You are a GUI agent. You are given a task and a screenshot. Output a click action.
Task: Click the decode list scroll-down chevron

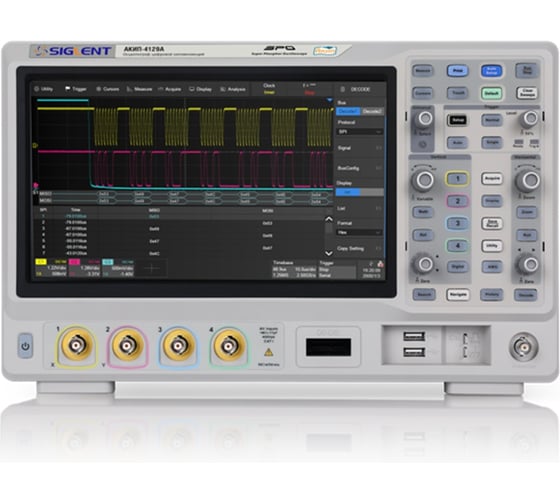pyautogui.click(x=329, y=253)
